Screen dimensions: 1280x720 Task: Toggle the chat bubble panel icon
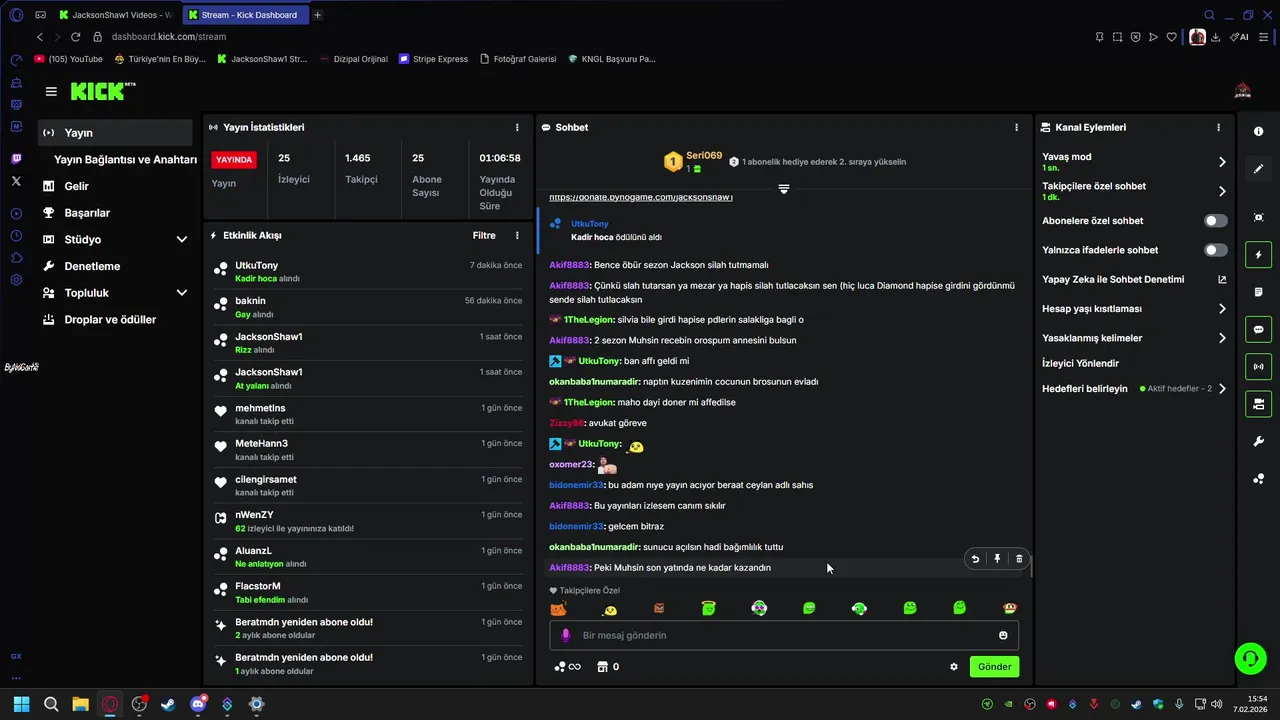pyautogui.click(x=1258, y=329)
